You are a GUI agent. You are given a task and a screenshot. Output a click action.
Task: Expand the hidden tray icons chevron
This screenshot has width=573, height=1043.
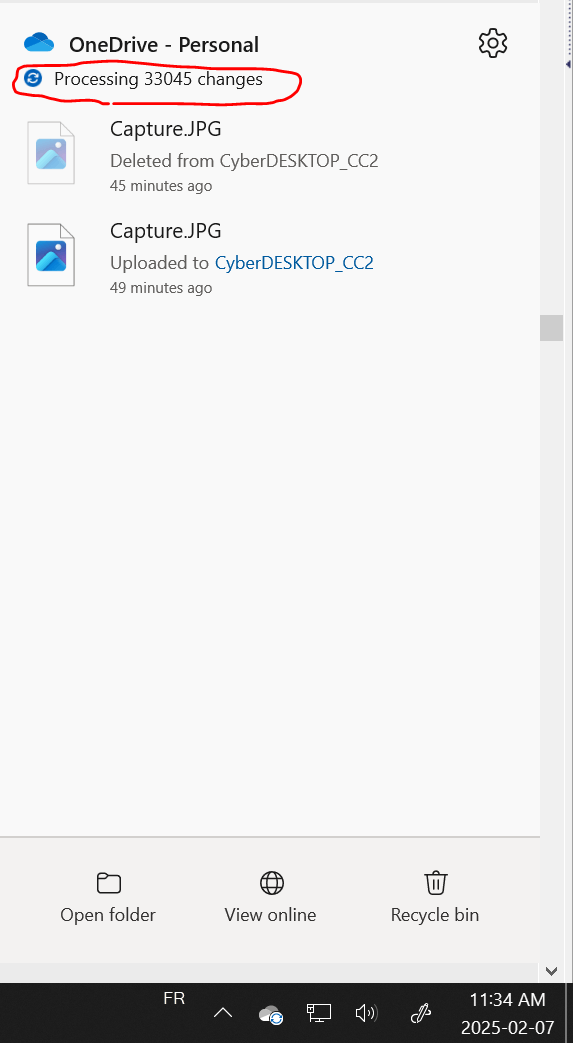click(223, 1013)
